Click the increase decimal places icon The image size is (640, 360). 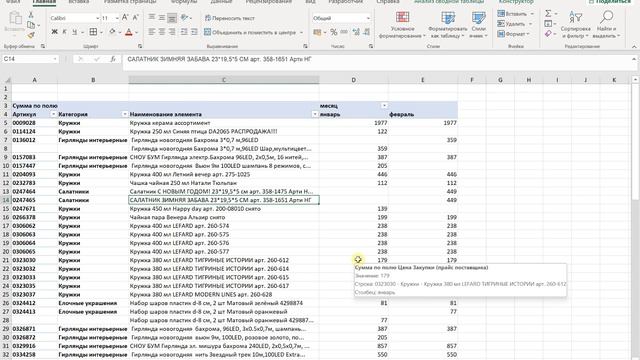click(x=356, y=32)
